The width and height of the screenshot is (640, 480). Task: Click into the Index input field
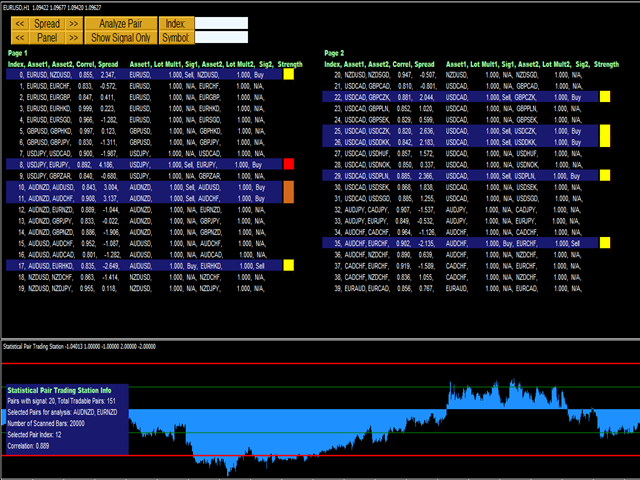(221, 22)
